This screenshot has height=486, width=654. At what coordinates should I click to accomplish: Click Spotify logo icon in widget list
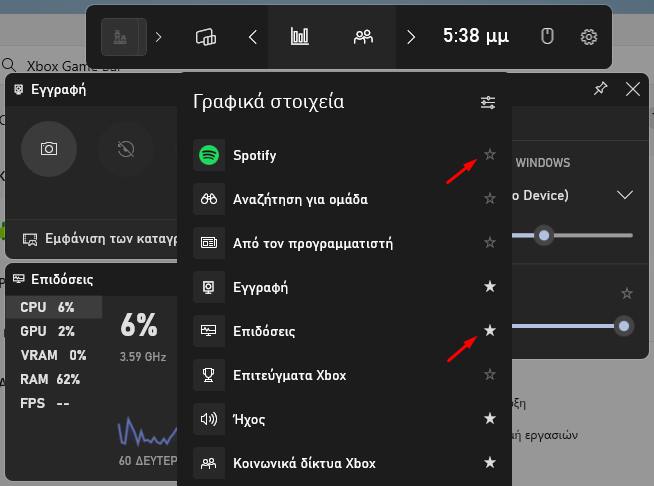coord(209,155)
